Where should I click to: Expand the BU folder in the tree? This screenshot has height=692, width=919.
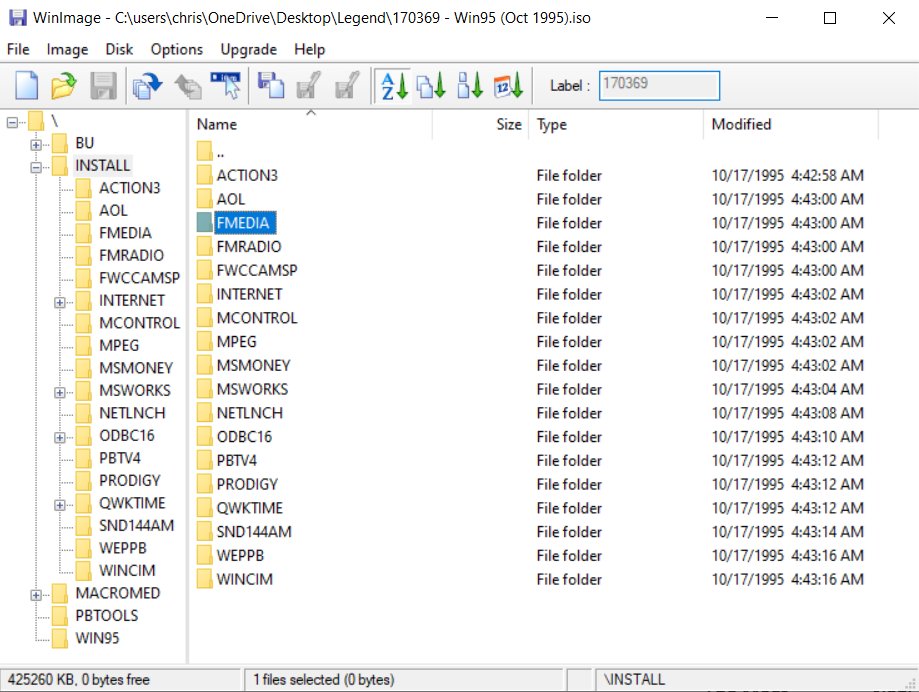click(x=36, y=144)
